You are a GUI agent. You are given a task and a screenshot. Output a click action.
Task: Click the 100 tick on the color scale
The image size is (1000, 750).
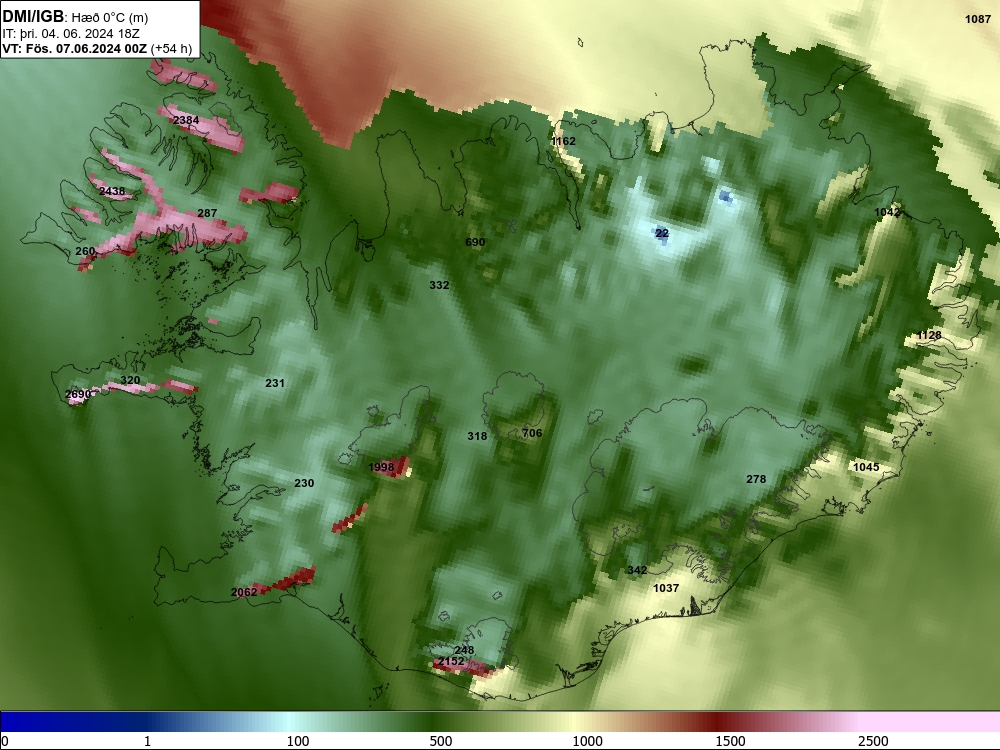coord(298,741)
